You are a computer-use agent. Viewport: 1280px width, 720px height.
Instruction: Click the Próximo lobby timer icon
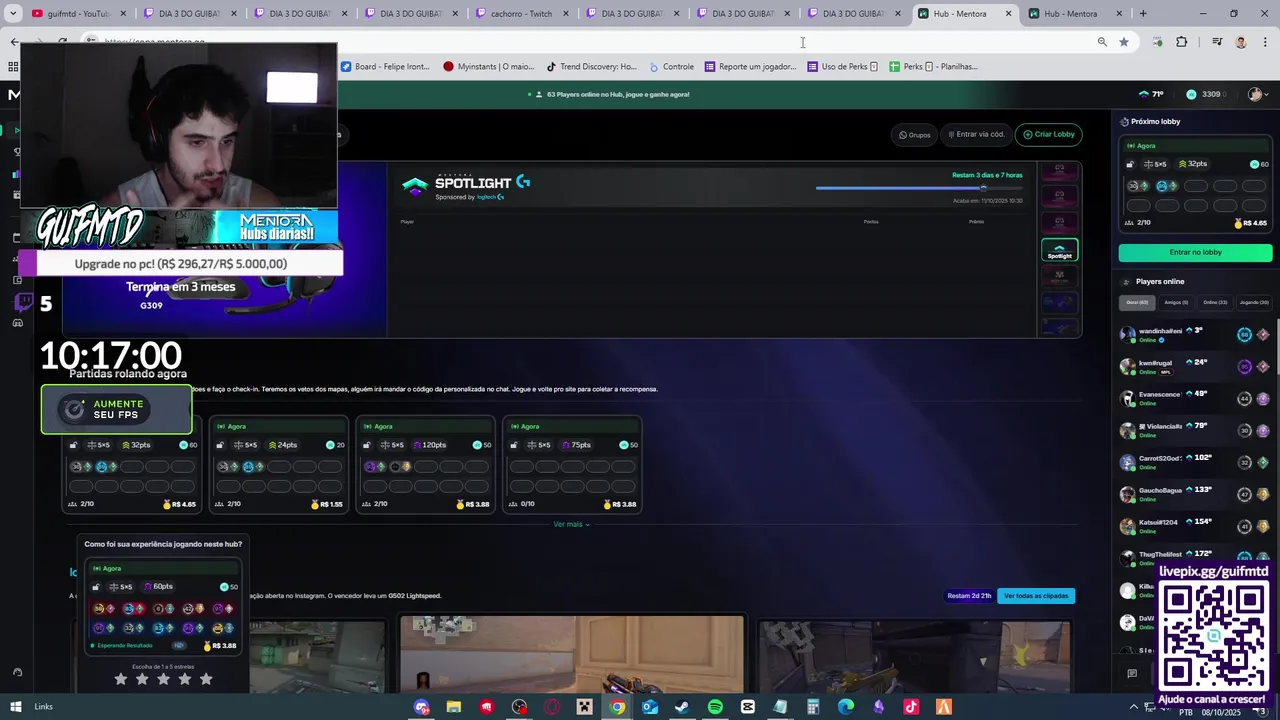pos(1125,121)
